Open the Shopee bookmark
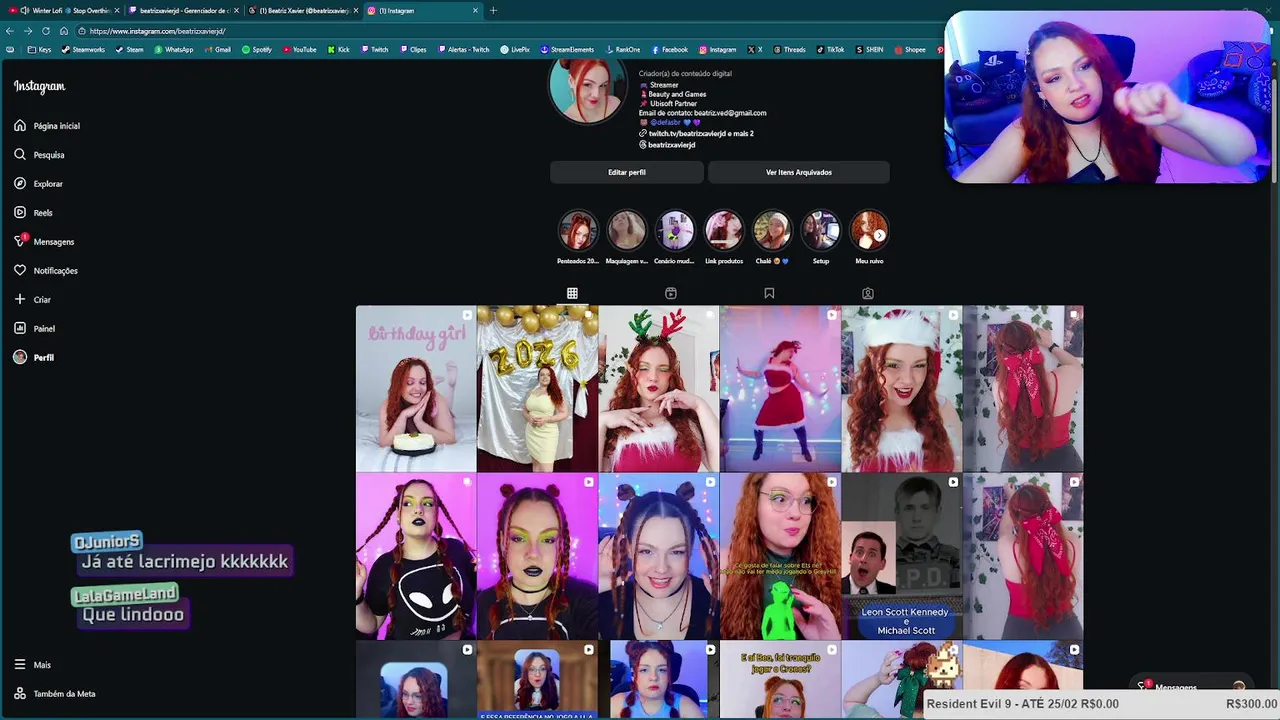 click(910, 49)
